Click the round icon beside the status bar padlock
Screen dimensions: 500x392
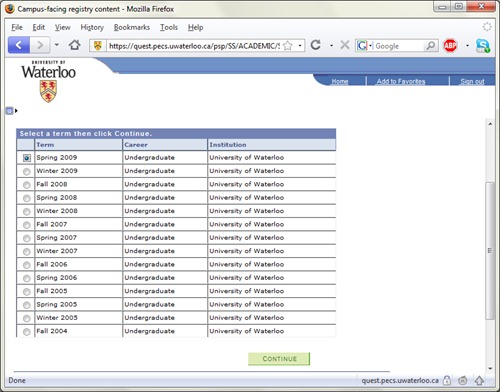pyautogui.click(x=463, y=380)
